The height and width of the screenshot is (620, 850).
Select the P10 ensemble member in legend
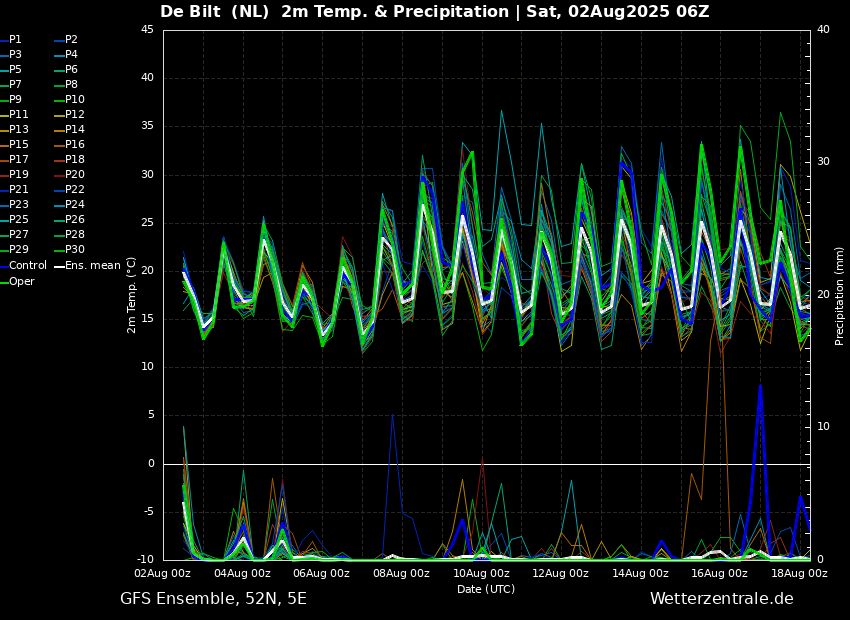click(x=75, y=100)
